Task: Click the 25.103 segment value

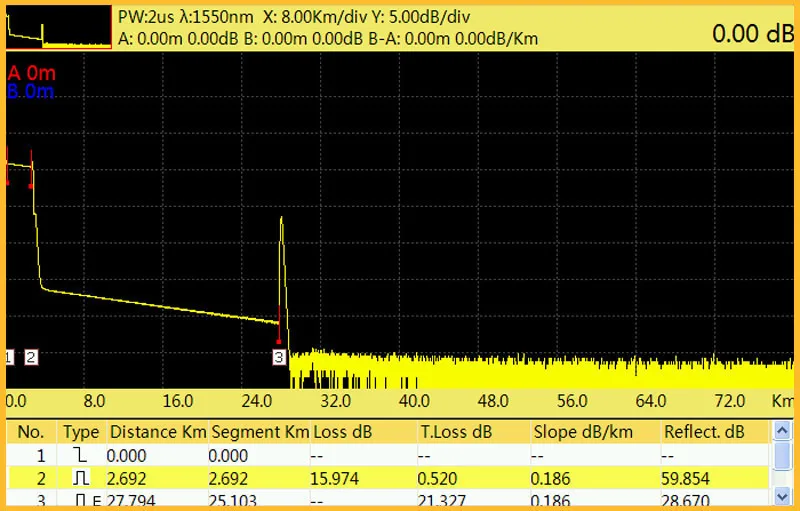Action: tap(233, 500)
